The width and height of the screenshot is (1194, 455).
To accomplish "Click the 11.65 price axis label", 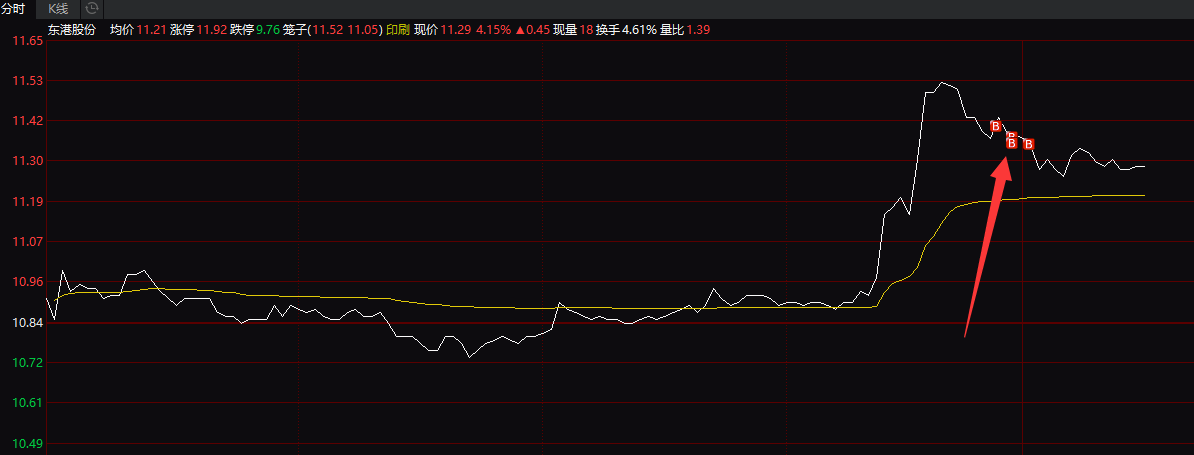I will pos(28,40).
